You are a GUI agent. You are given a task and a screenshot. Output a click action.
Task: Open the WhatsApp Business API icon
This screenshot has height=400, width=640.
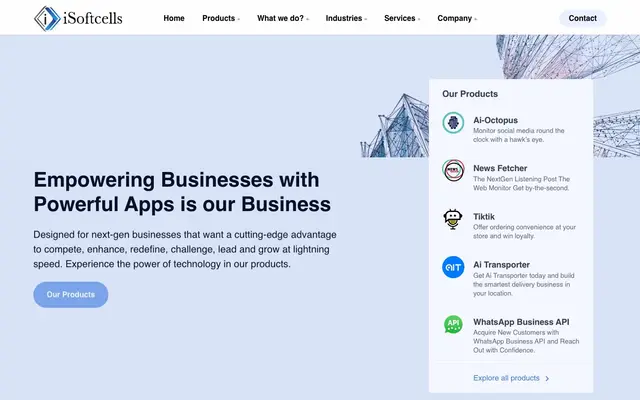453,324
